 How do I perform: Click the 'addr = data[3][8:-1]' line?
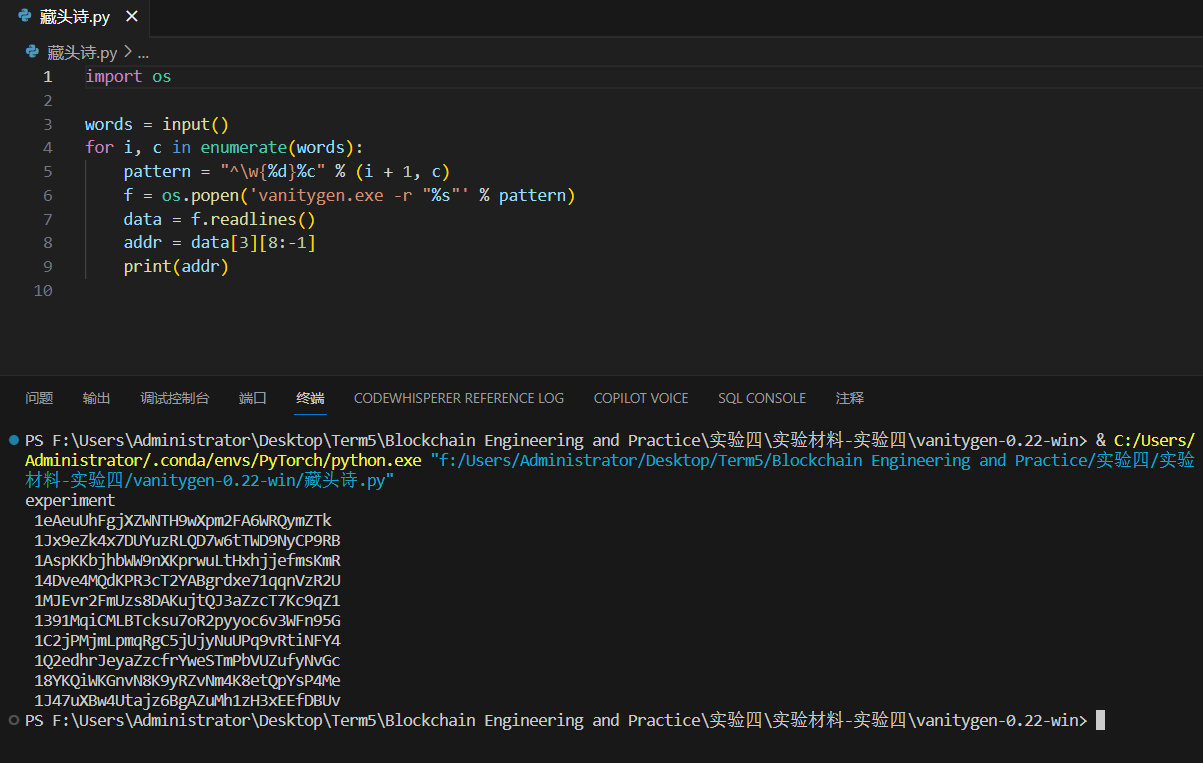pos(220,243)
